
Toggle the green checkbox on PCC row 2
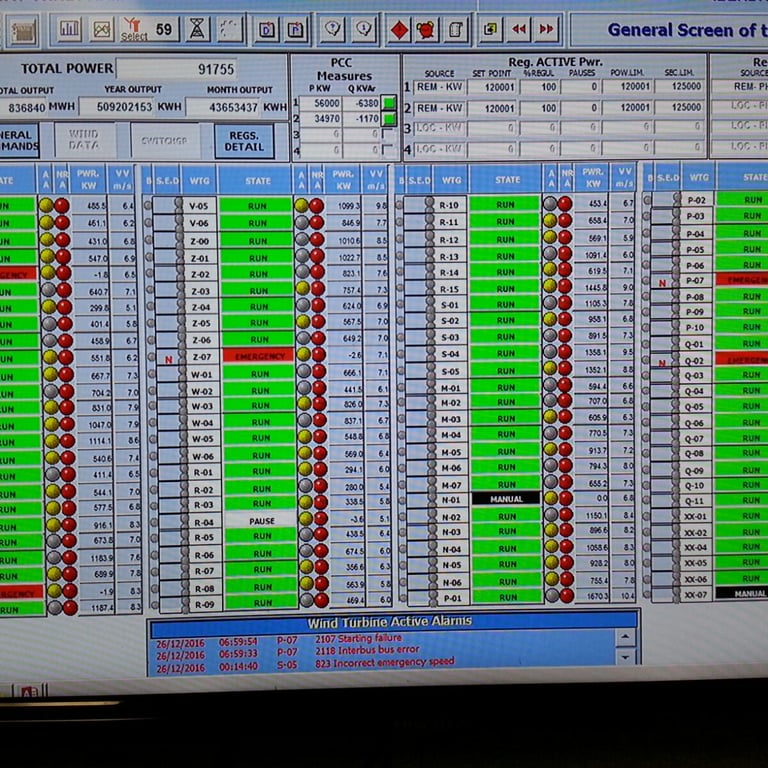point(389,119)
